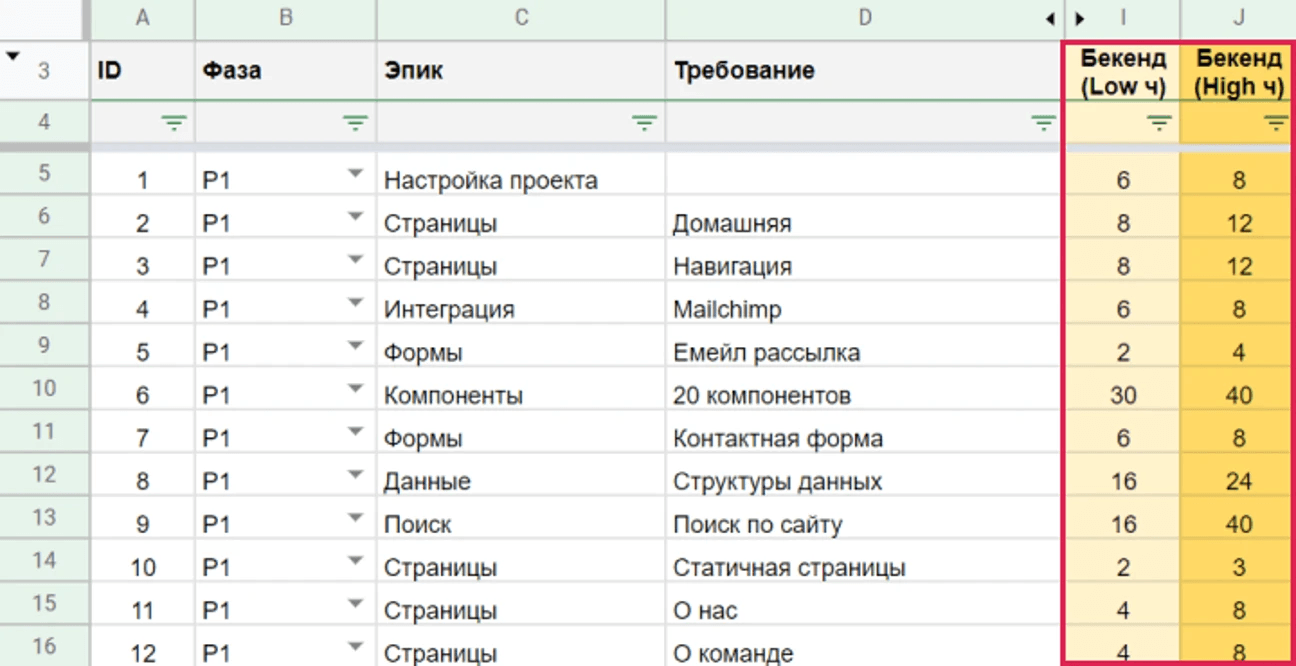Open the filter icon for Фаза column
This screenshot has width=1296, height=666.
click(355, 124)
